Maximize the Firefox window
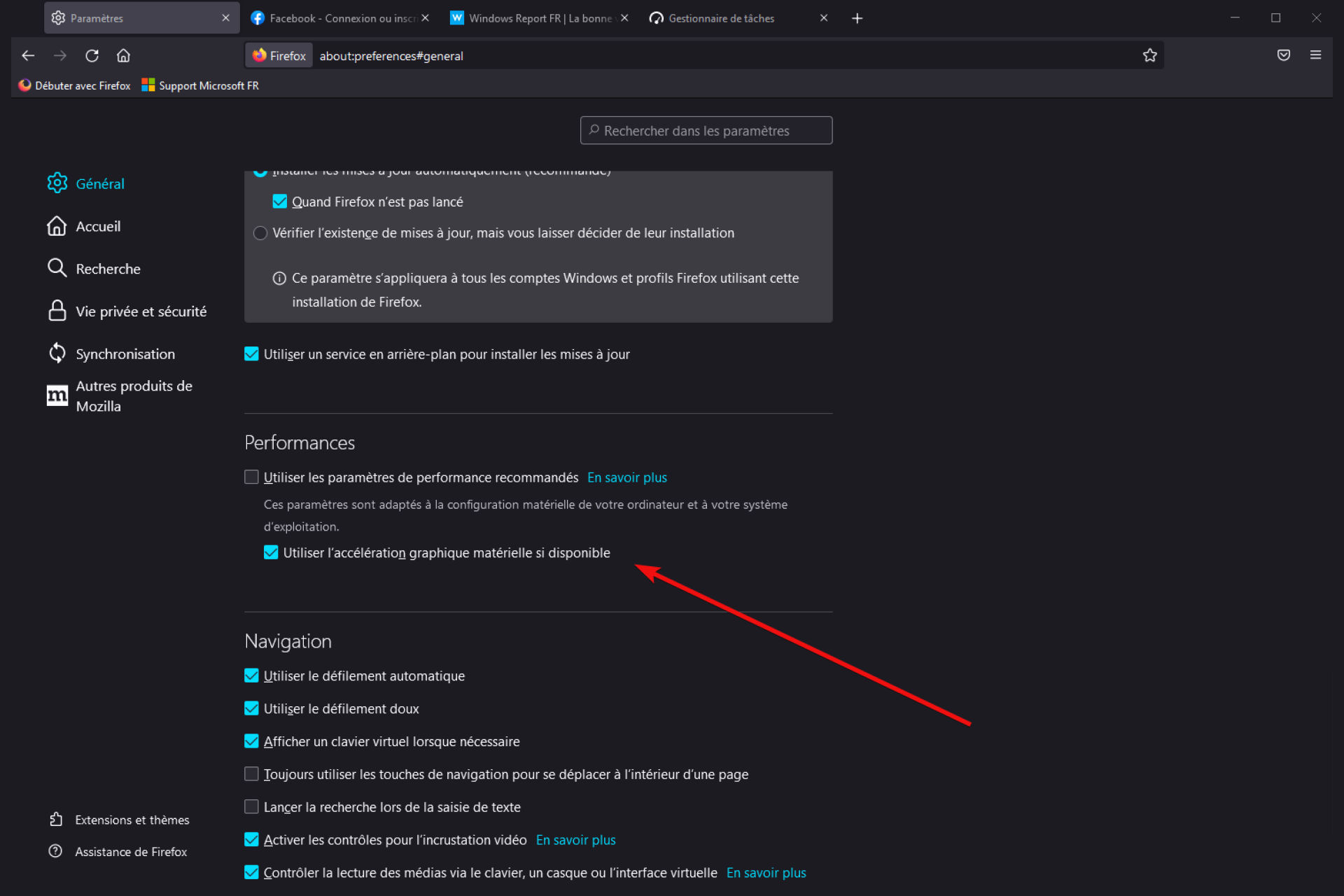 1275,18
